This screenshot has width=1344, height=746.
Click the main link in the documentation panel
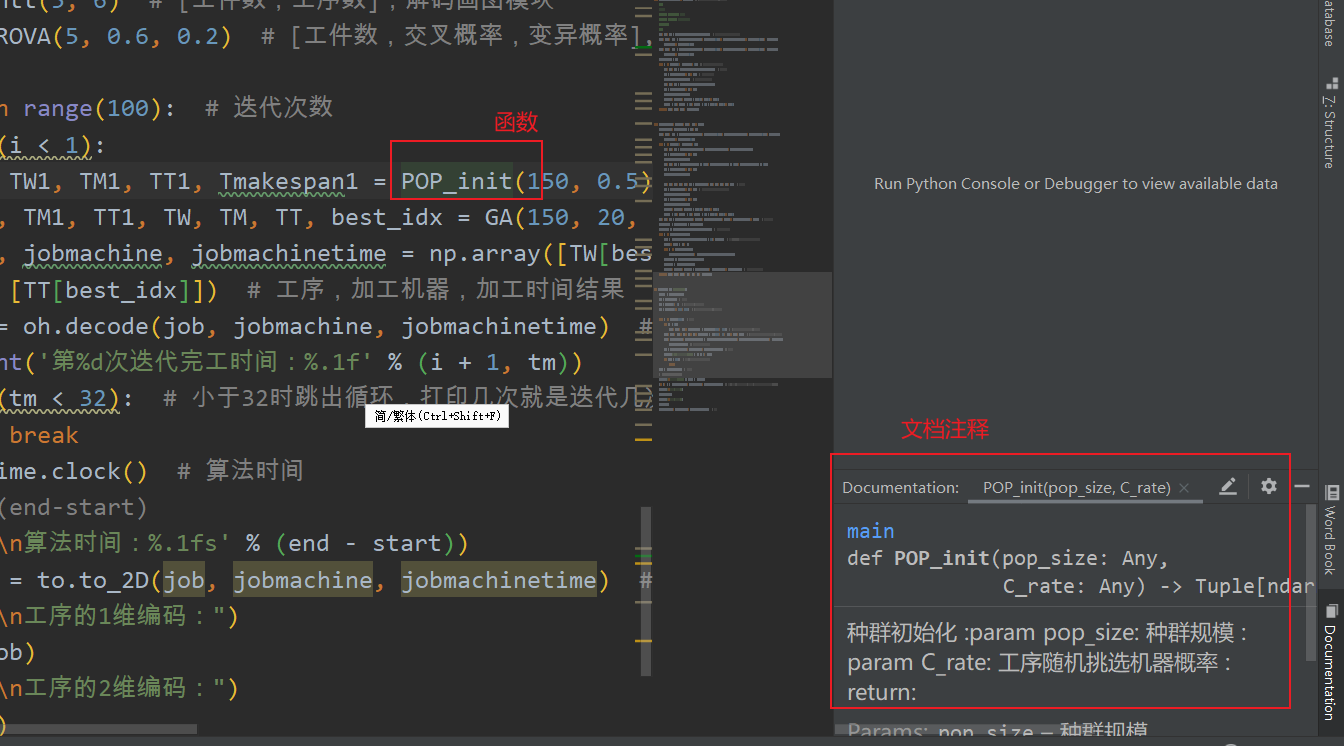[870, 531]
